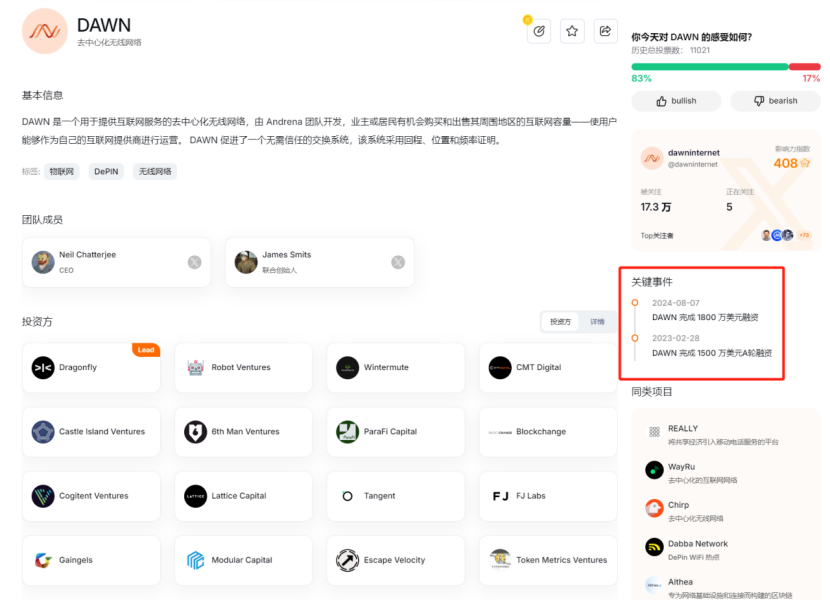The width and height of the screenshot is (830, 601).
Task: Switch to the 投资方 view tab
Action: tap(560, 322)
